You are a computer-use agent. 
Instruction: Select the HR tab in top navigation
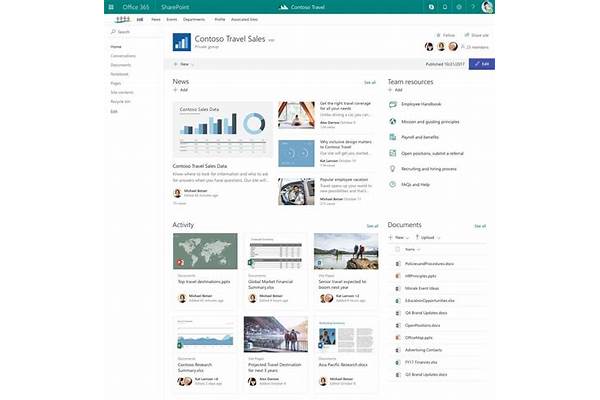[x=140, y=20]
